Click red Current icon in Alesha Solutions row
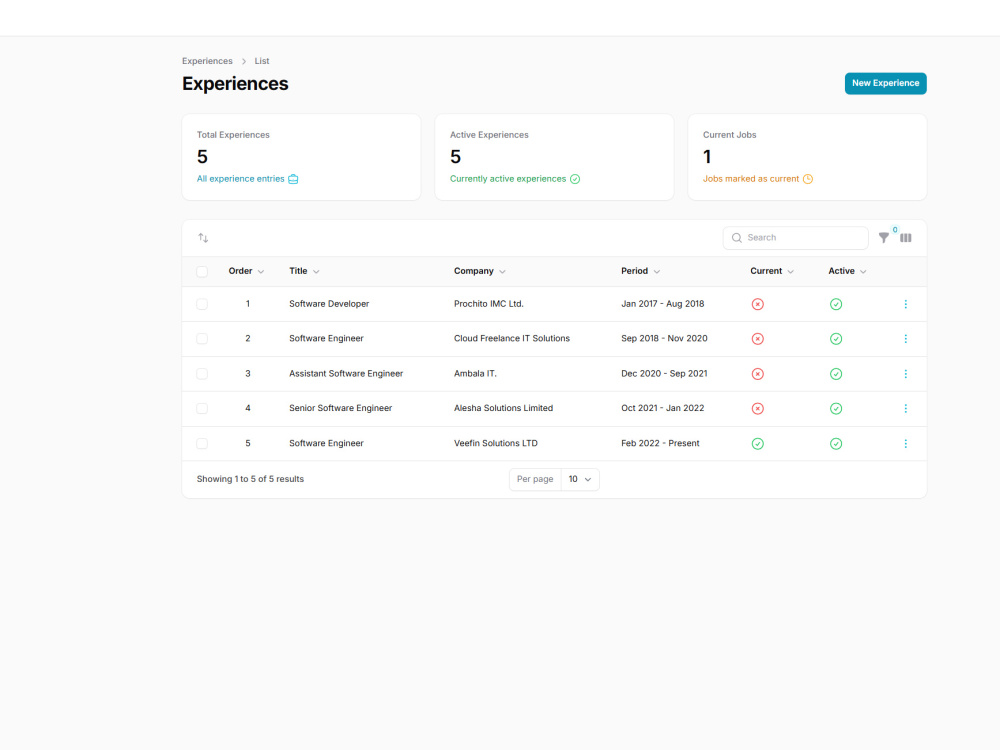 click(758, 408)
